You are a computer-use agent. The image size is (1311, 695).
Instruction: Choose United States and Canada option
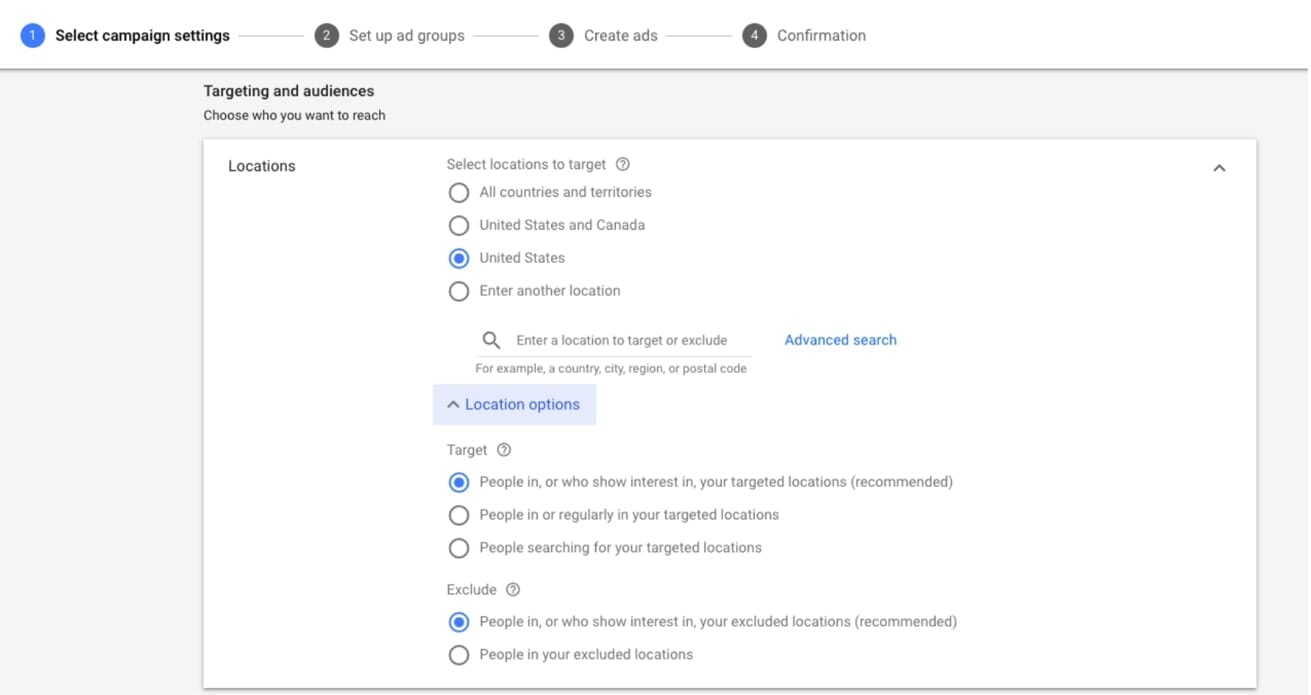(x=459, y=225)
